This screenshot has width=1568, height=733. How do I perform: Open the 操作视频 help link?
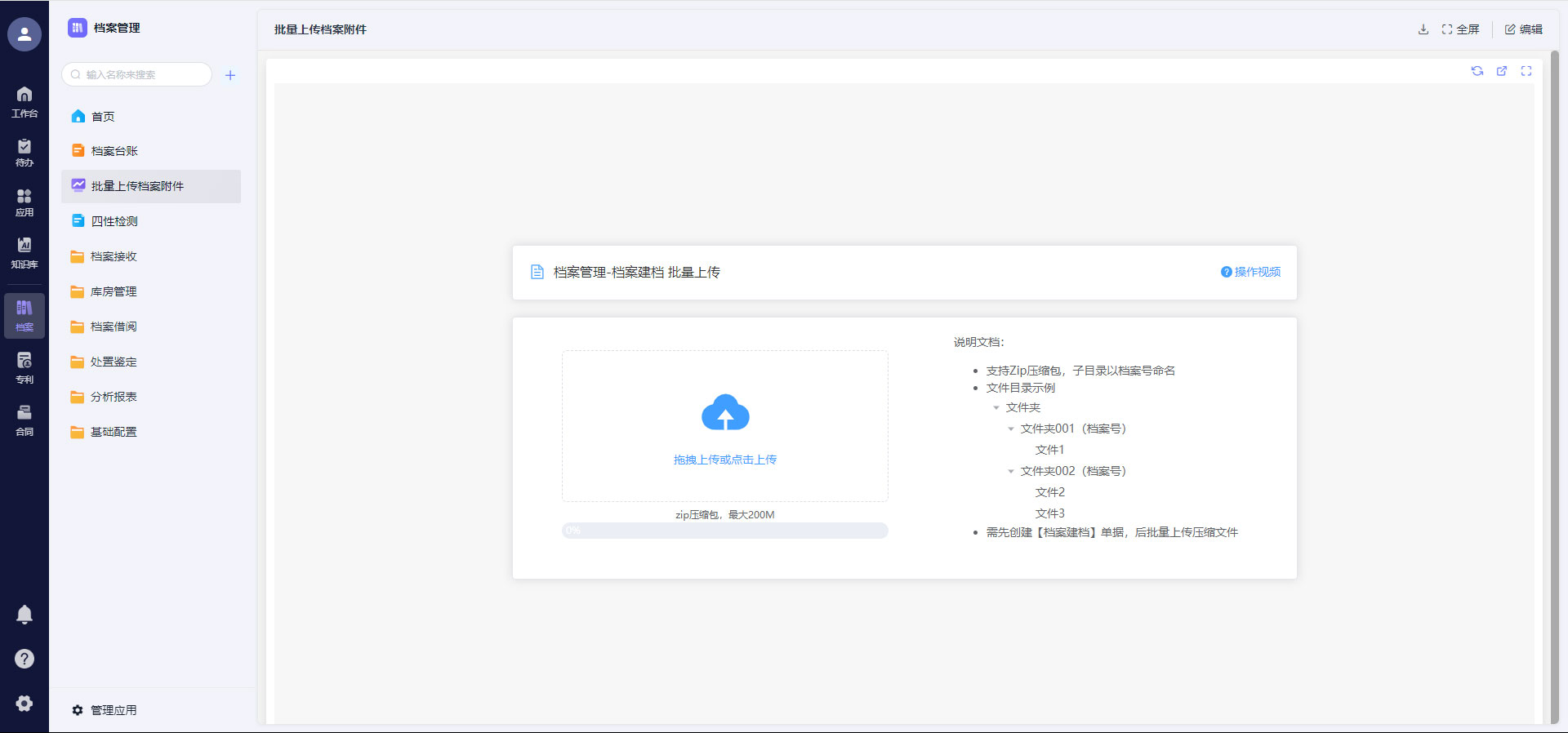pos(1250,272)
